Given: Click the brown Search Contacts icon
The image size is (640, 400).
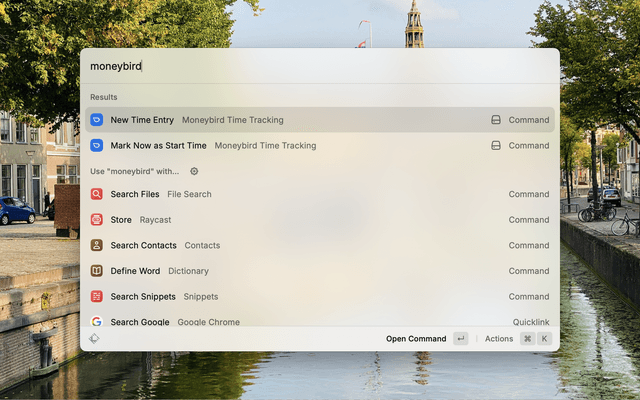Looking at the screenshot, I should pos(96,245).
